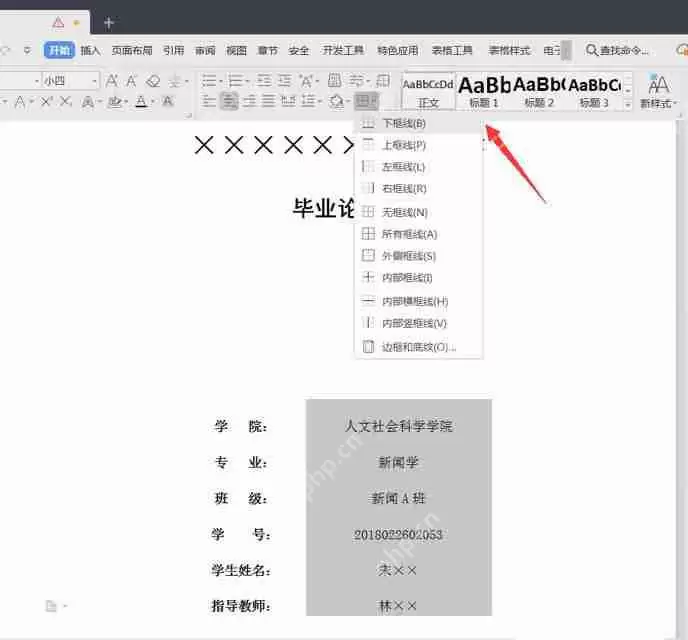Switch to the 页面布局 tab
688x640 pixels.
click(x=132, y=50)
